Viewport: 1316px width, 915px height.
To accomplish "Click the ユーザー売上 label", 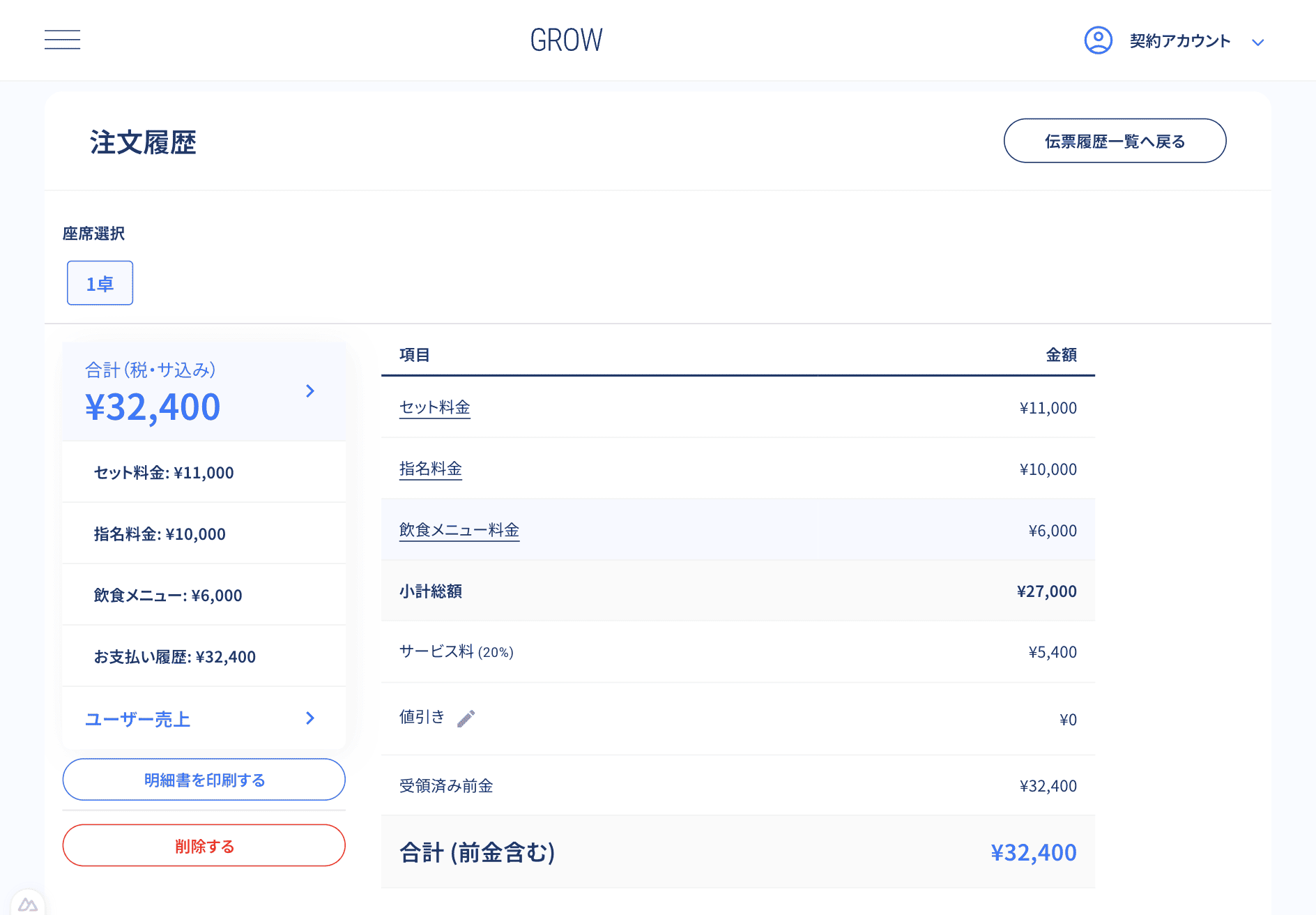I will 137,719.
